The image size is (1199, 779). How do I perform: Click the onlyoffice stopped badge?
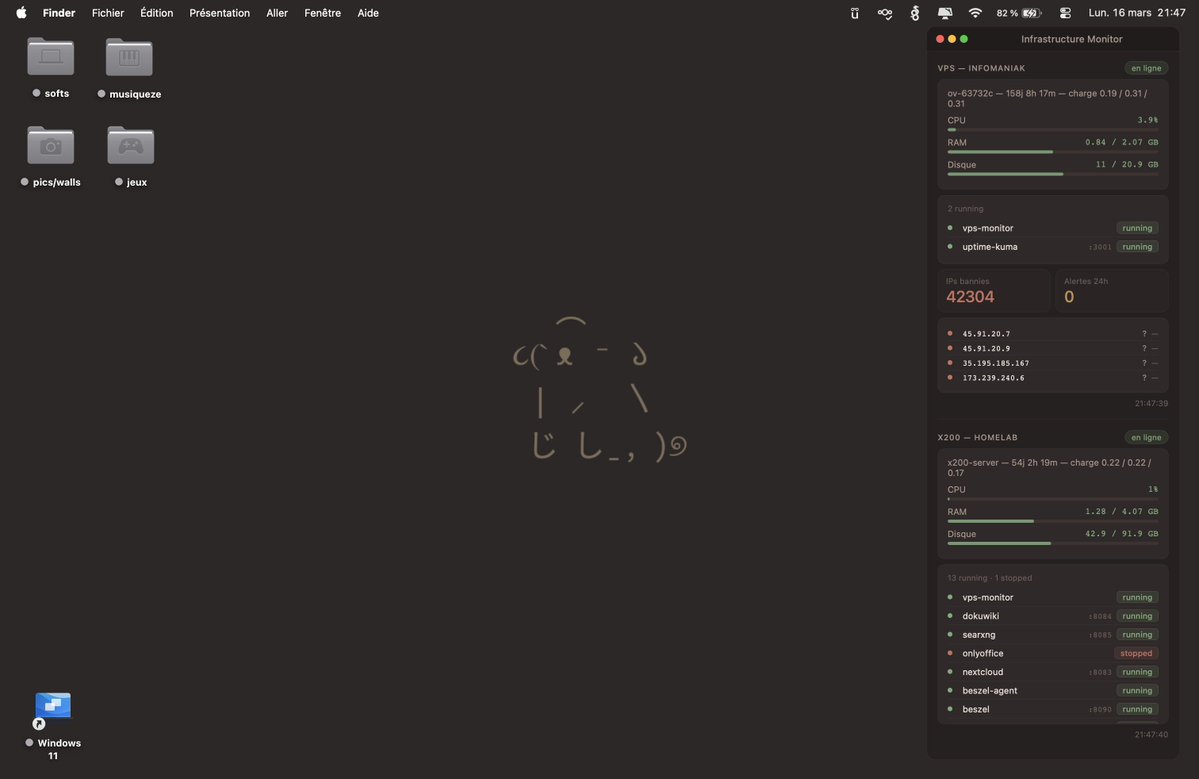coord(1136,654)
